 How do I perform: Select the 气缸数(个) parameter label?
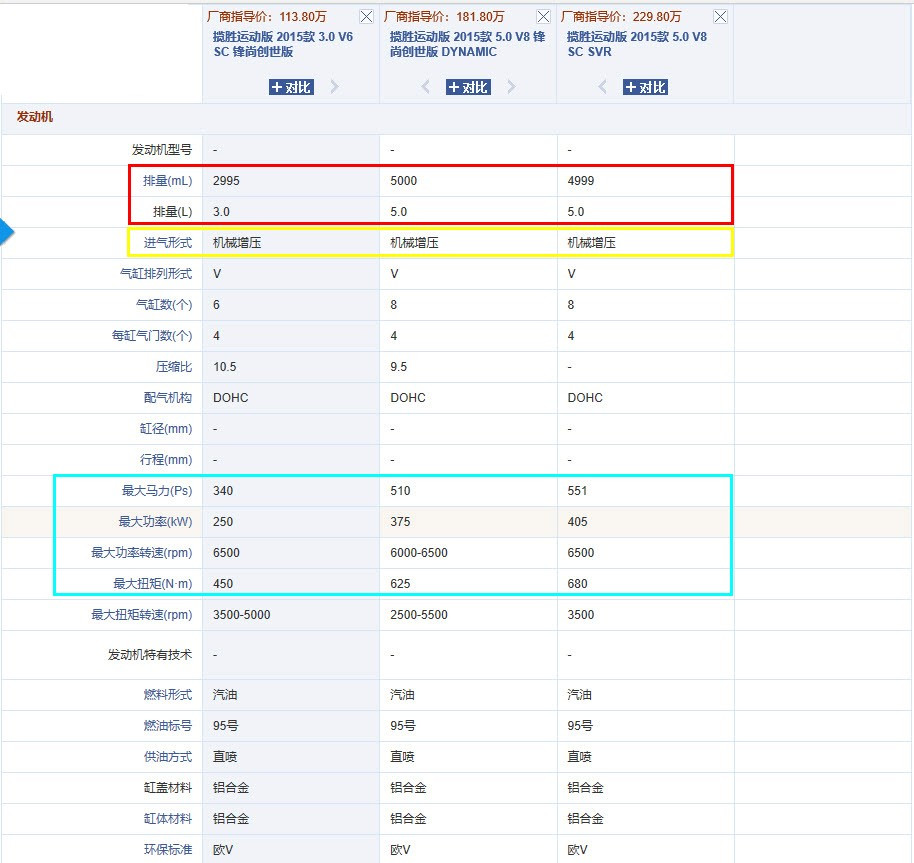click(x=164, y=305)
